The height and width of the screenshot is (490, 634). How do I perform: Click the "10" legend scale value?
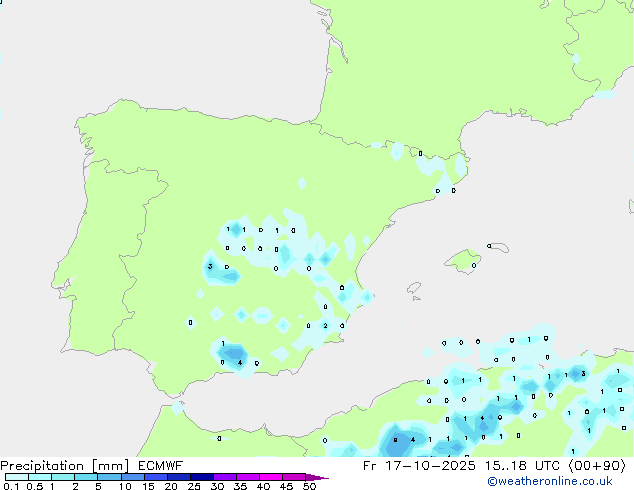point(125,486)
